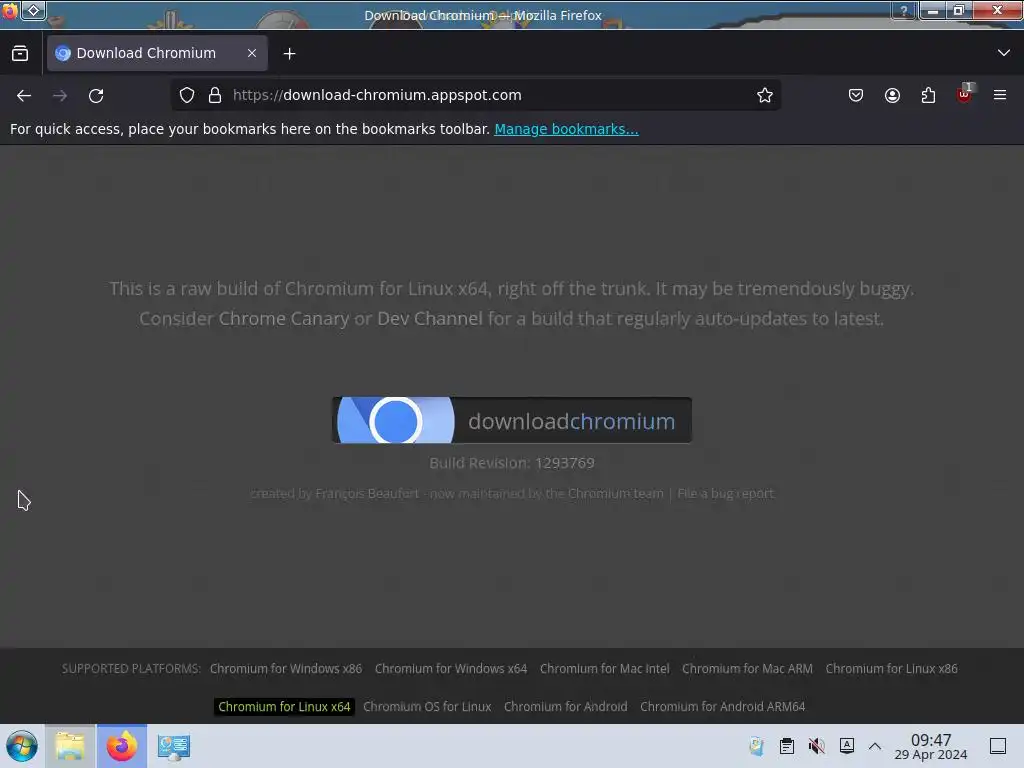Click the show desktop button

[998, 746]
